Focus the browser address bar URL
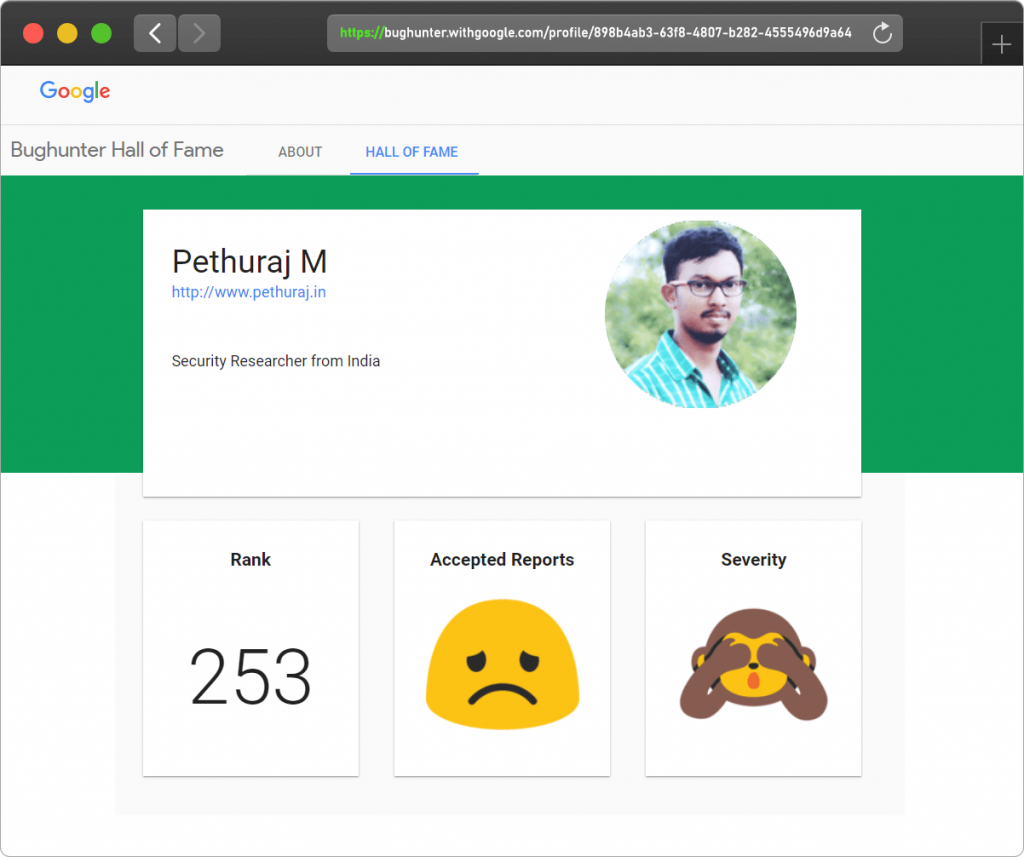Viewport: 1024px width, 857px height. pyautogui.click(x=596, y=33)
